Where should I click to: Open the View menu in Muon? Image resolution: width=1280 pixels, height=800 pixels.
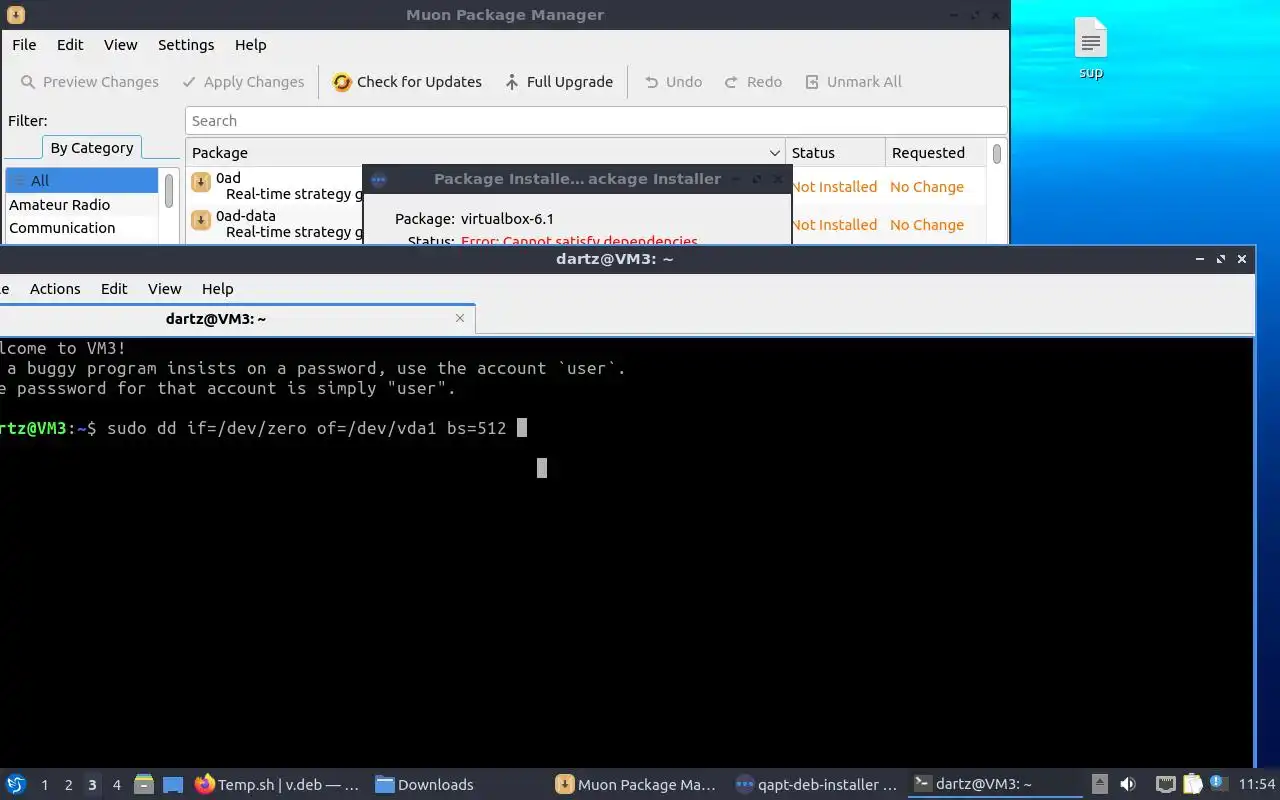point(121,45)
